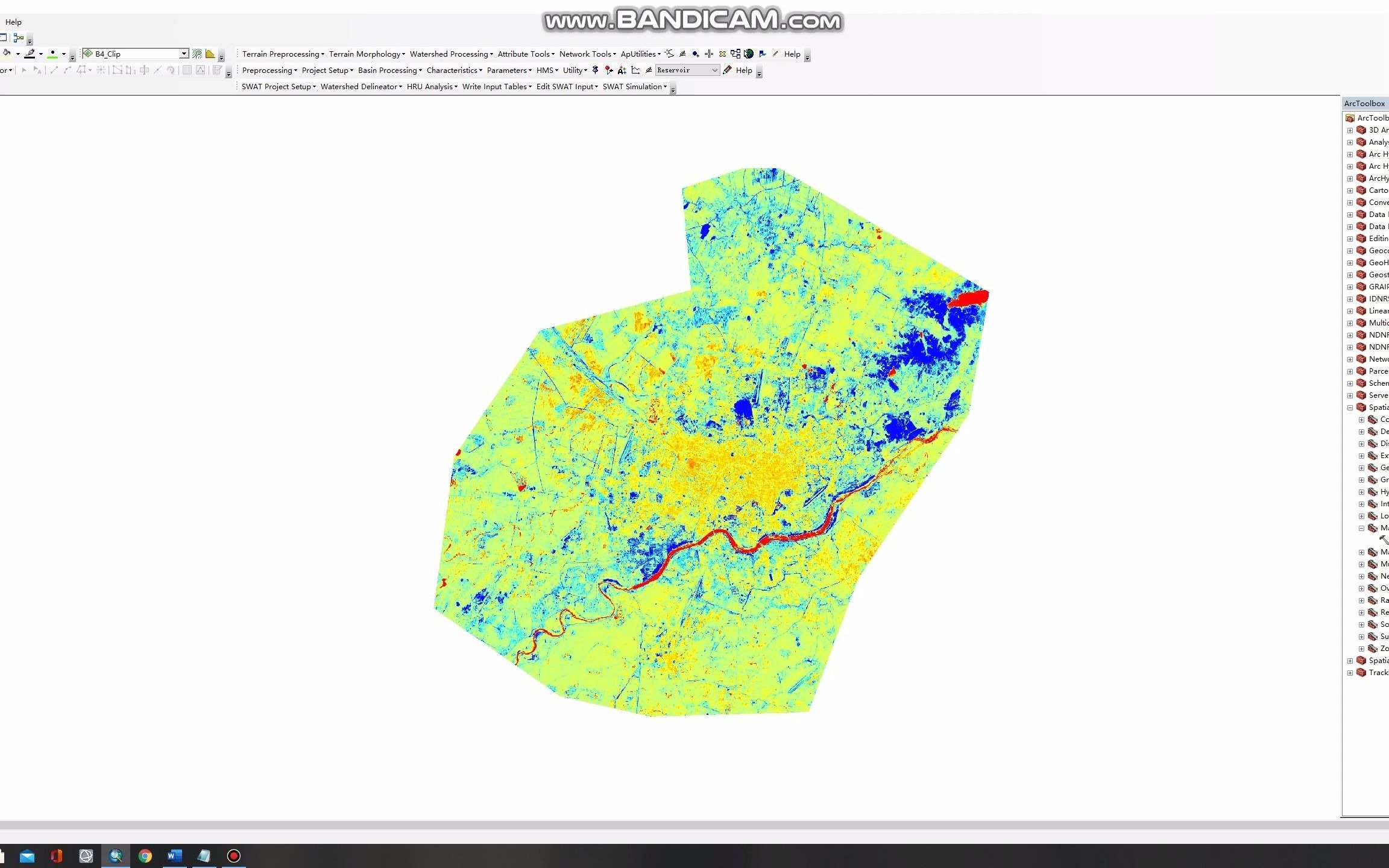Open the HRU Analysis menu
The image size is (1389, 868).
[x=430, y=86]
